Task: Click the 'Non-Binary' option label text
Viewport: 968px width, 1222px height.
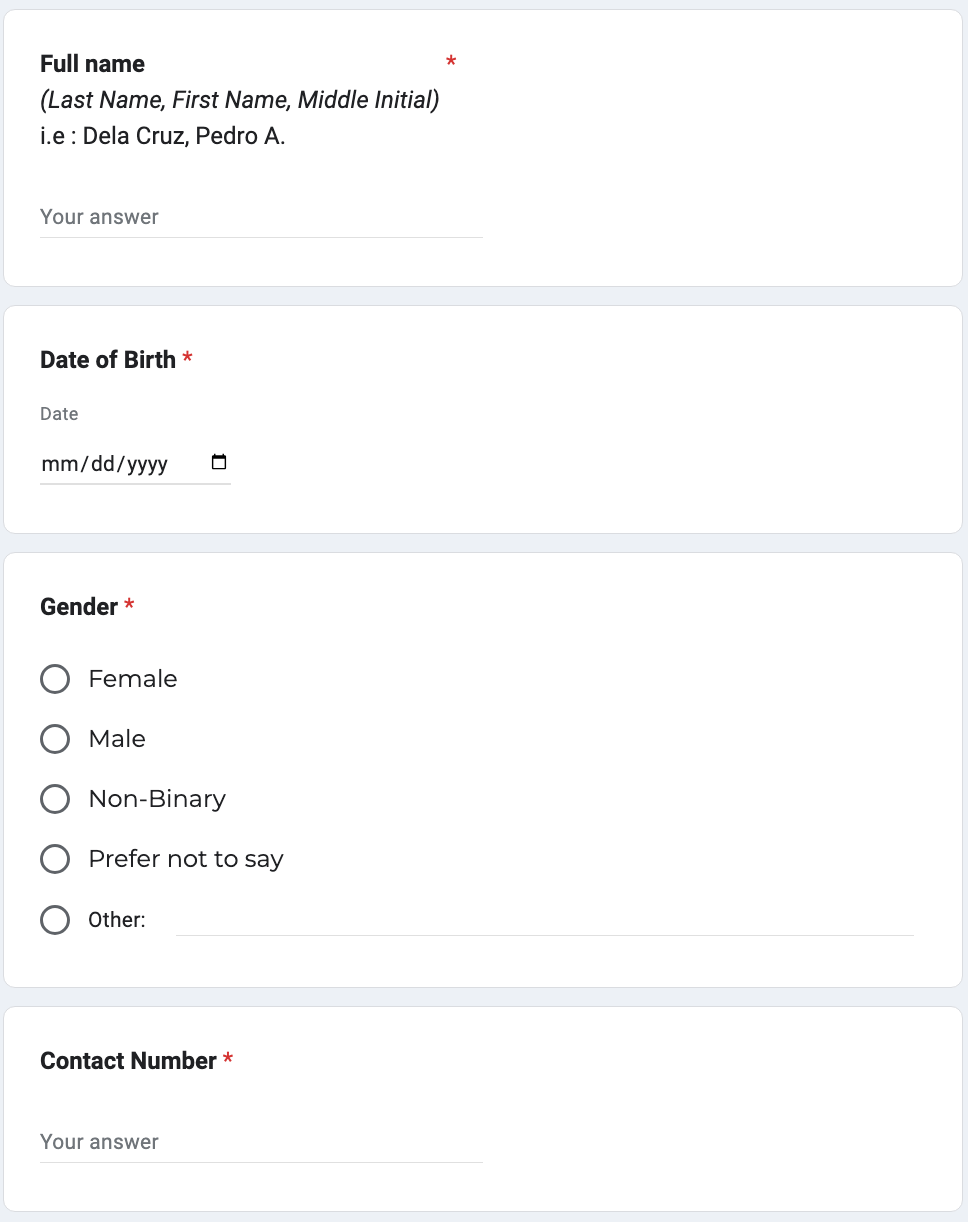Action: coord(157,799)
